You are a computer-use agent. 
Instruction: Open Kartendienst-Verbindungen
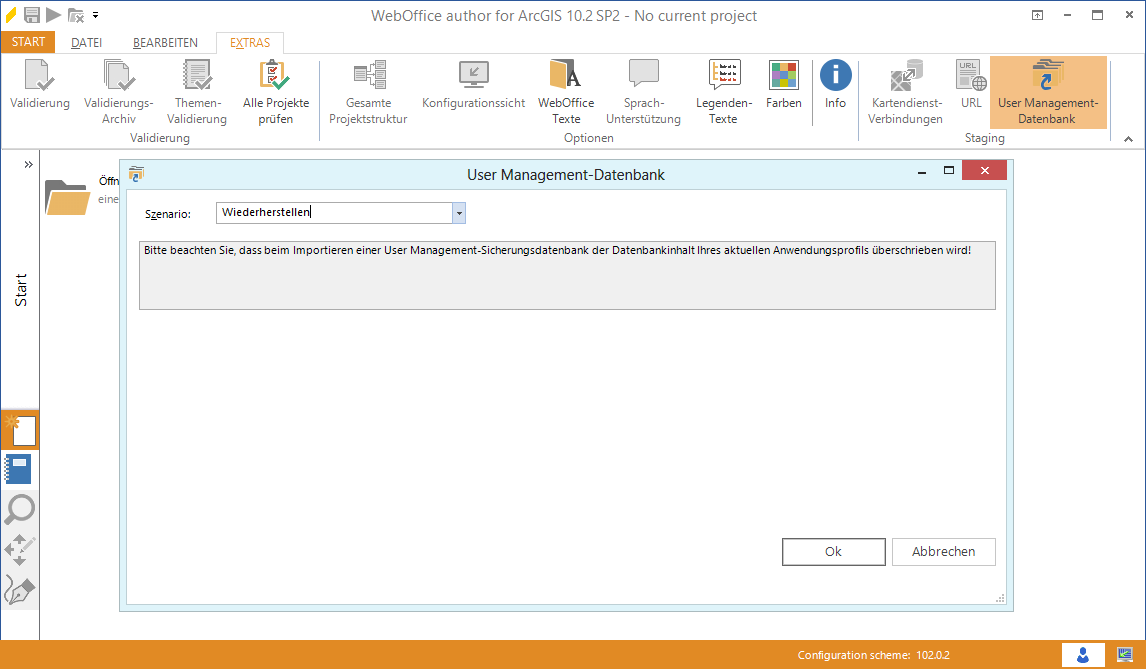[x=905, y=88]
